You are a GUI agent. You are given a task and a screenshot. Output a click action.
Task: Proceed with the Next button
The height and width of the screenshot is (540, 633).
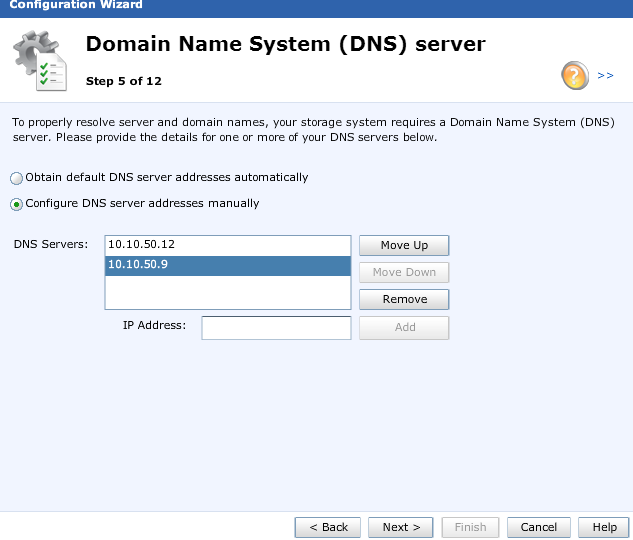(x=401, y=527)
